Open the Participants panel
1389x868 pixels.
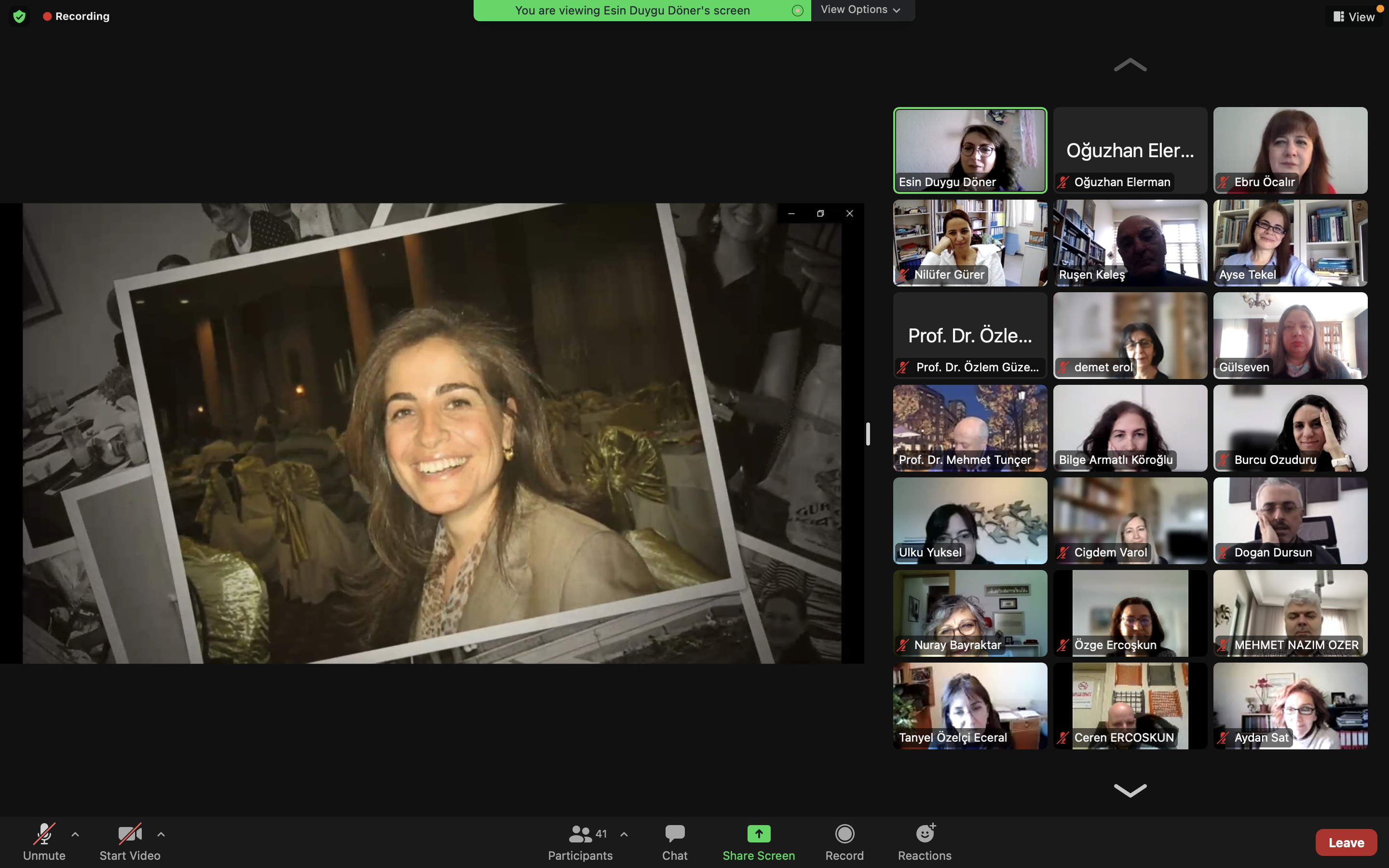pyautogui.click(x=580, y=842)
